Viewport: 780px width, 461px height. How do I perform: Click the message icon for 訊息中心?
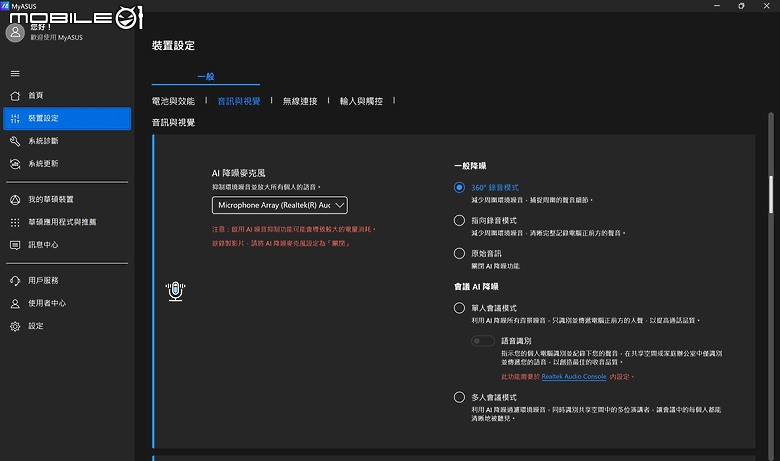coord(15,245)
